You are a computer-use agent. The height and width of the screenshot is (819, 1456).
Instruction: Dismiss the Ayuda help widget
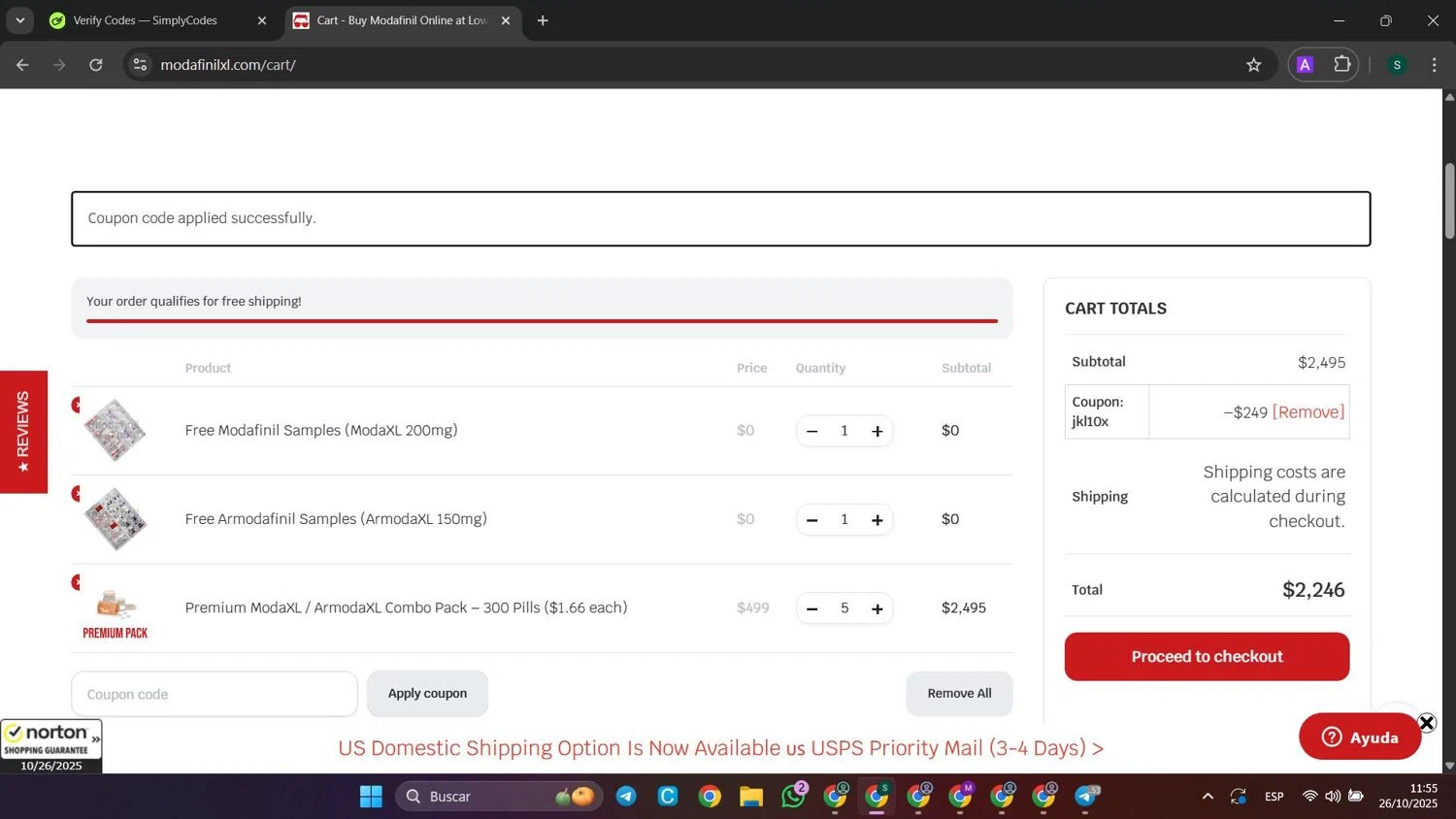coord(1426,723)
